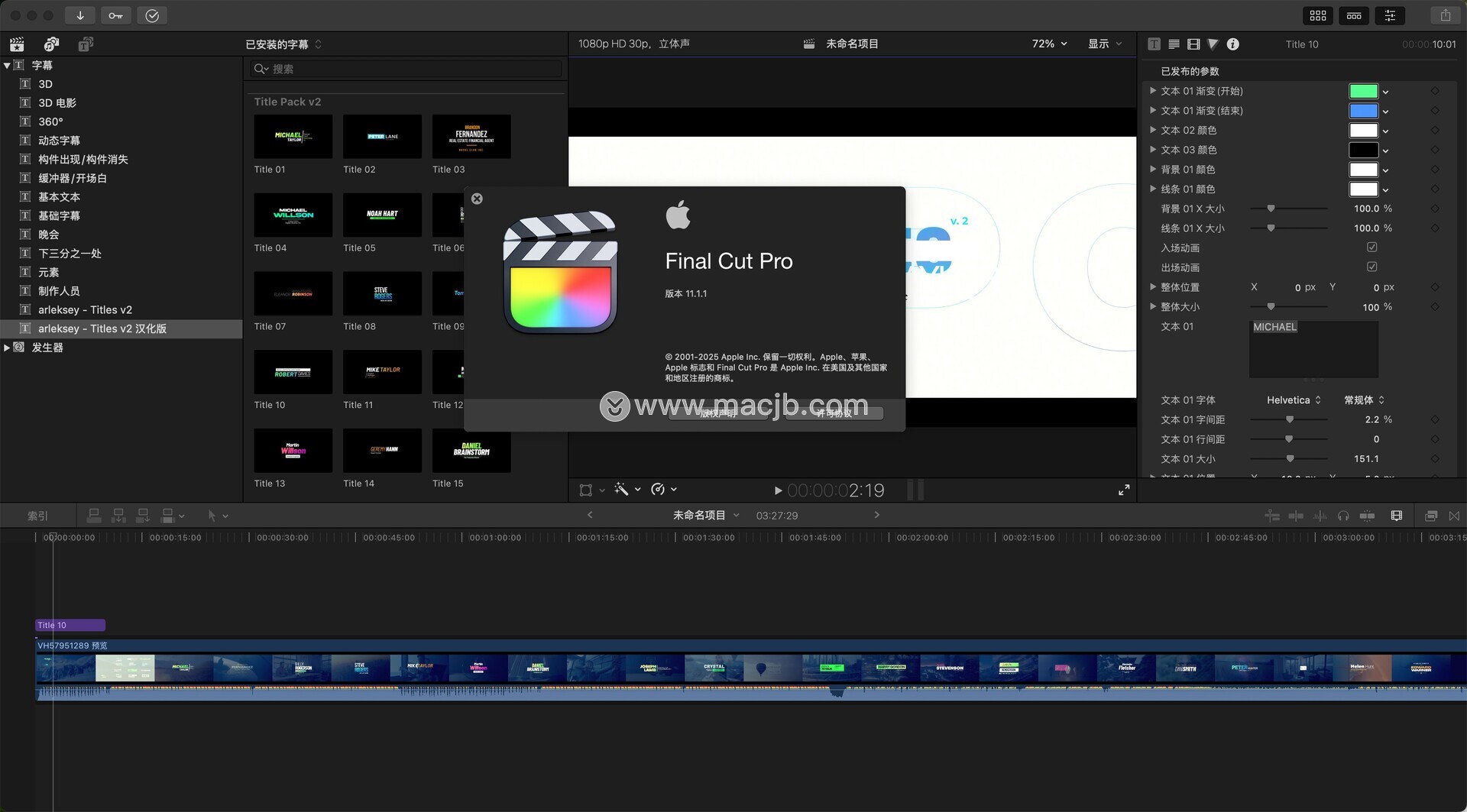Click the Share export icon
Image resolution: width=1467 pixels, height=812 pixels.
coord(1445,15)
